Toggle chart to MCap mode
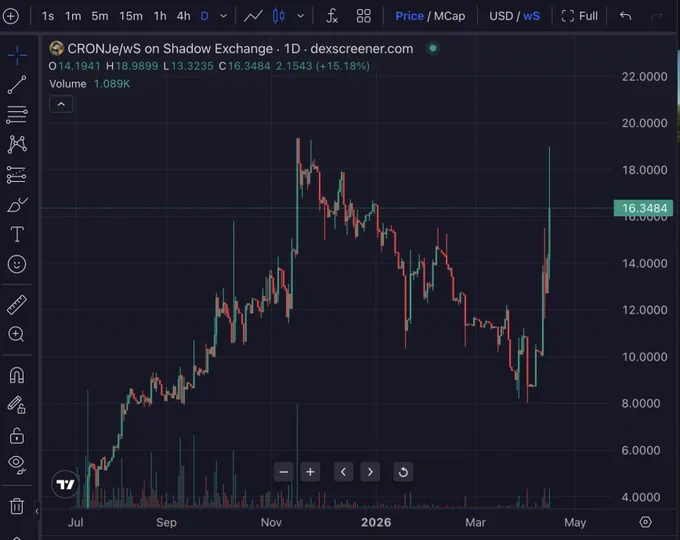The image size is (680, 540). pos(449,16)
